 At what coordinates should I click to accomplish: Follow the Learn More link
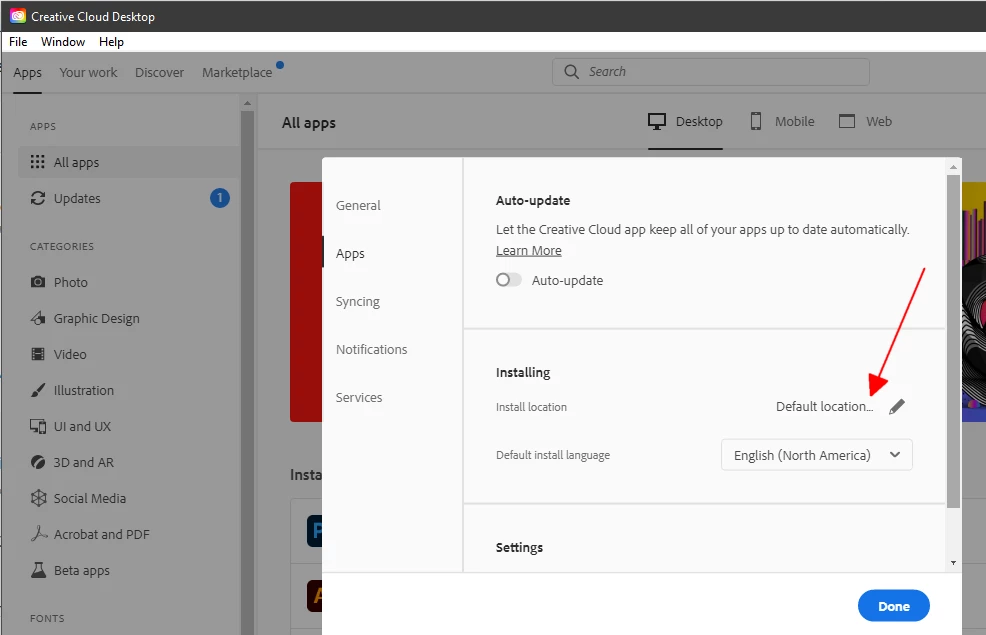point(528,250)
